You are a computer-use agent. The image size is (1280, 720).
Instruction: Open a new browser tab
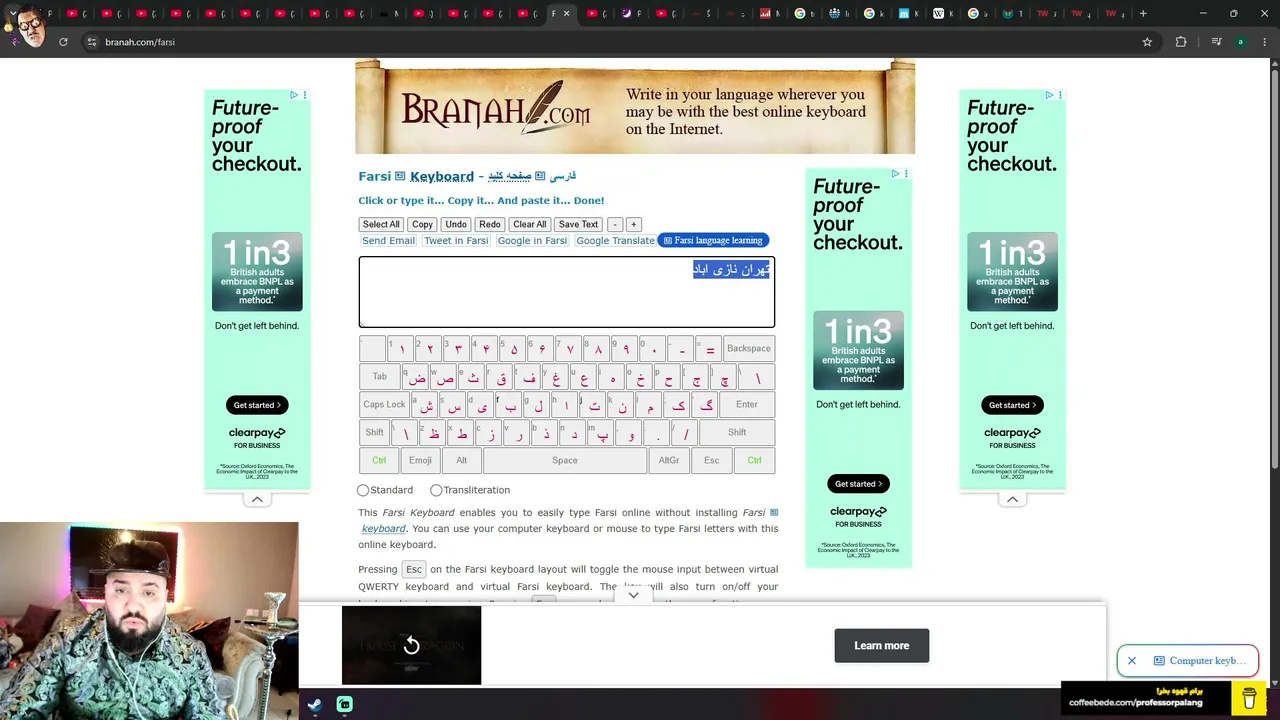coord(1143,14)
